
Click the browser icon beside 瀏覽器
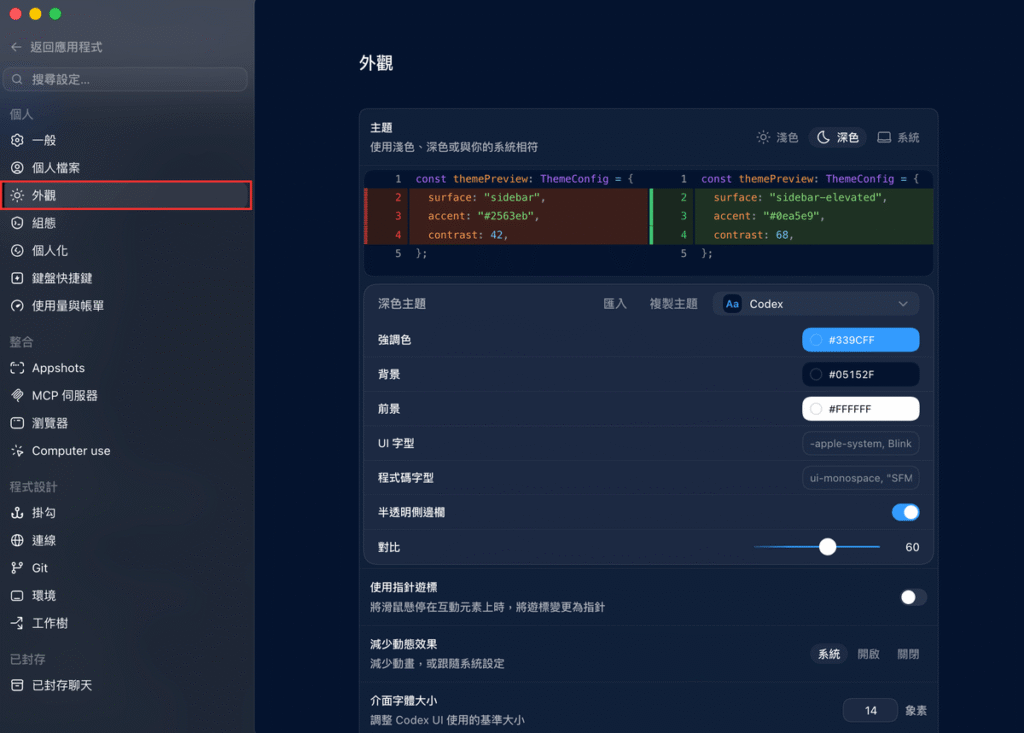(18, 423)
